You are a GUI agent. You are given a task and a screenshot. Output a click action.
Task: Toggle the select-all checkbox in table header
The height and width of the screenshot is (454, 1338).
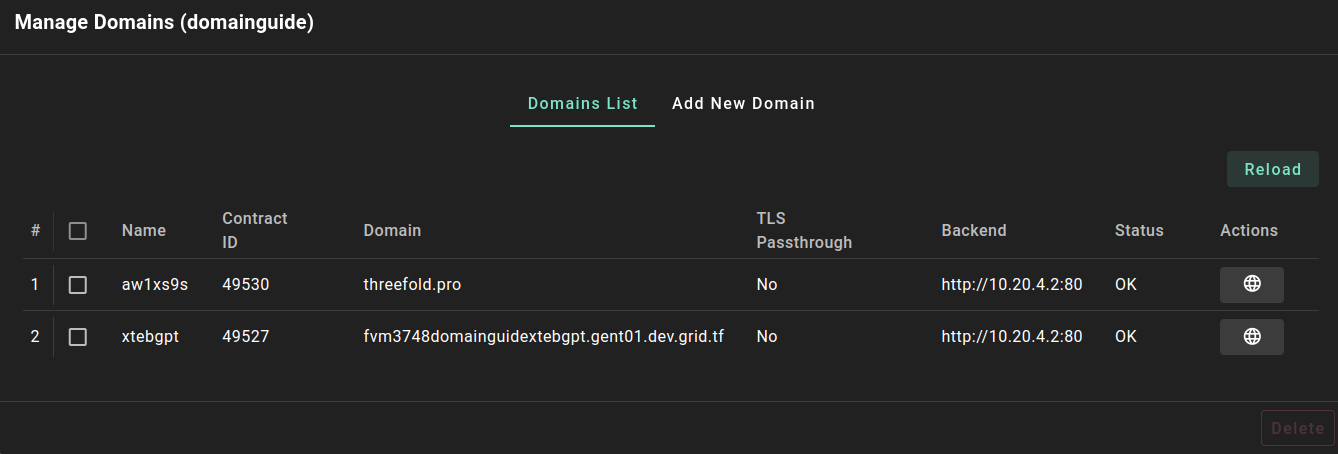point(78,231)
